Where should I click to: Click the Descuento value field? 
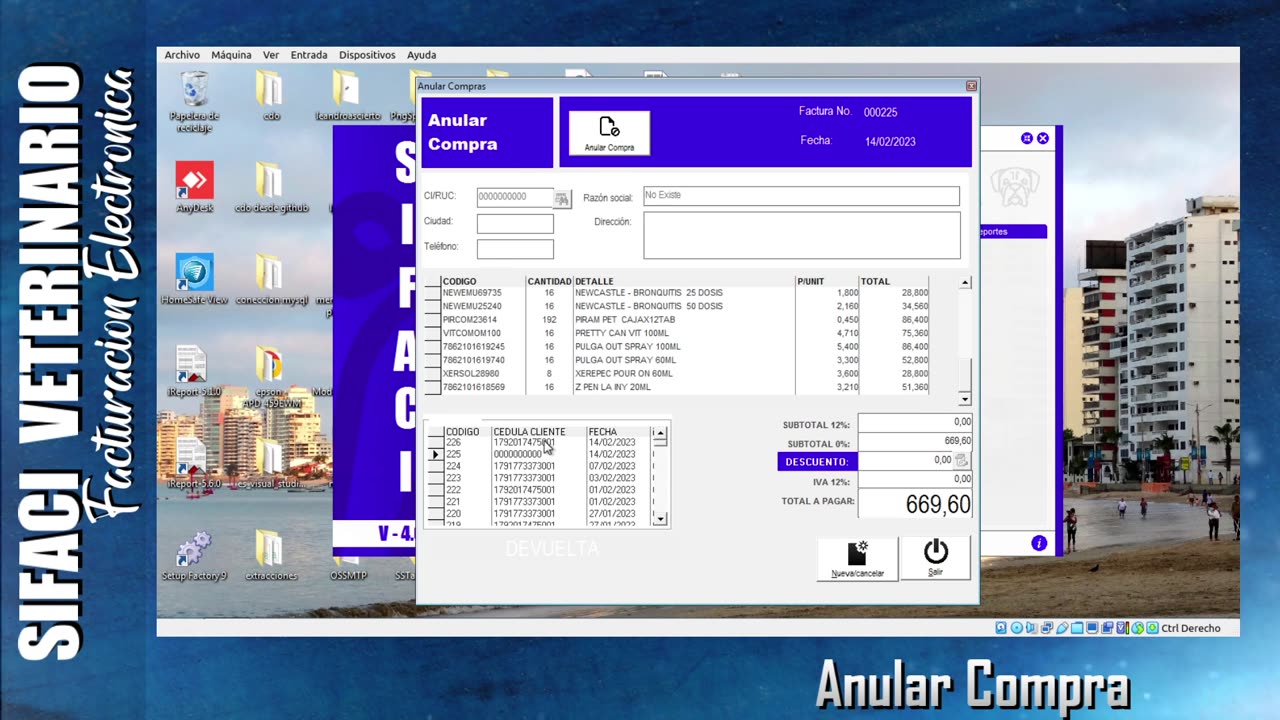coord(906,460)
